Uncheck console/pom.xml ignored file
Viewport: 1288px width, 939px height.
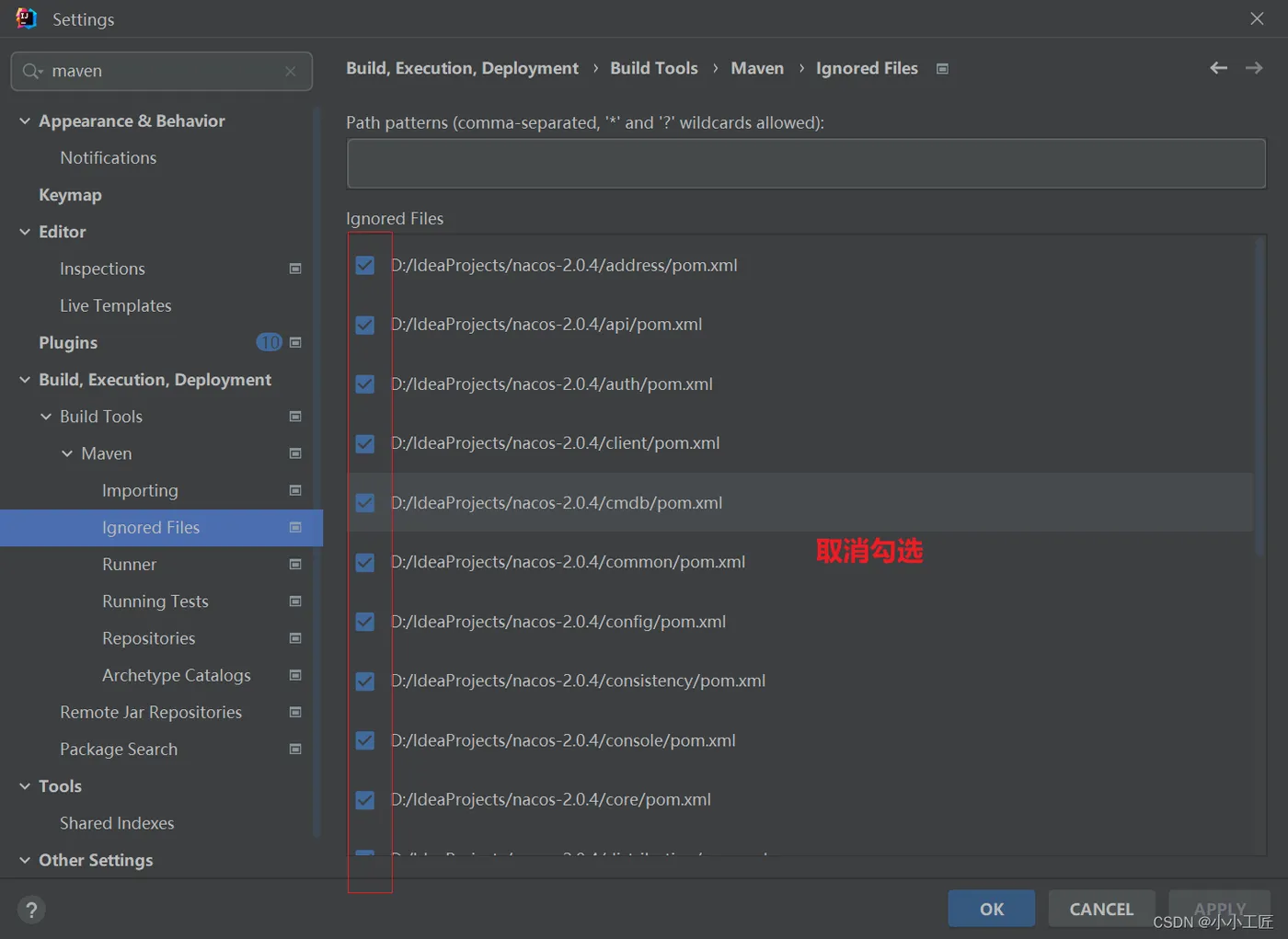pos(365,740)
